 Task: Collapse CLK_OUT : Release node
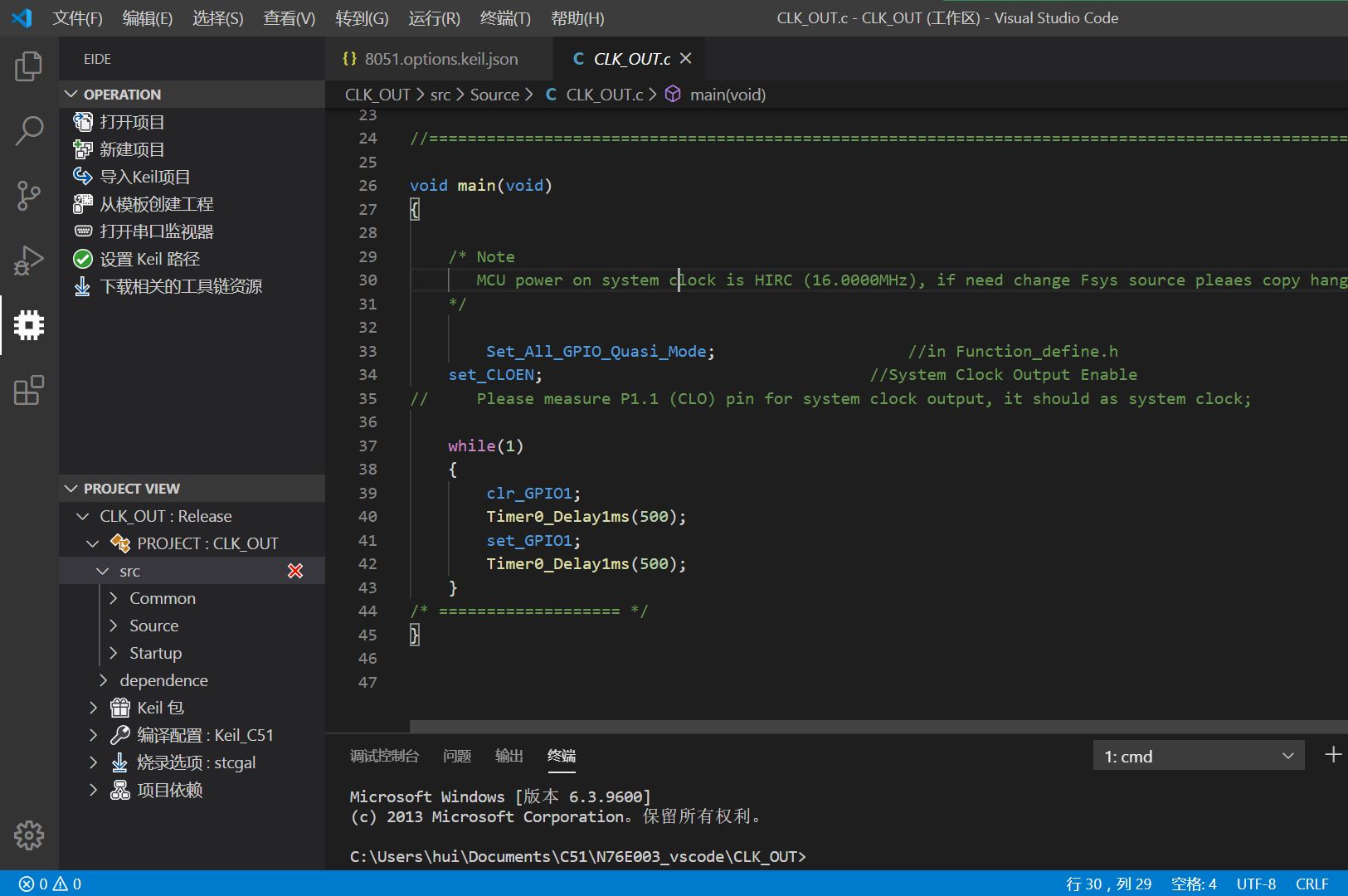(x=83, y=516)
